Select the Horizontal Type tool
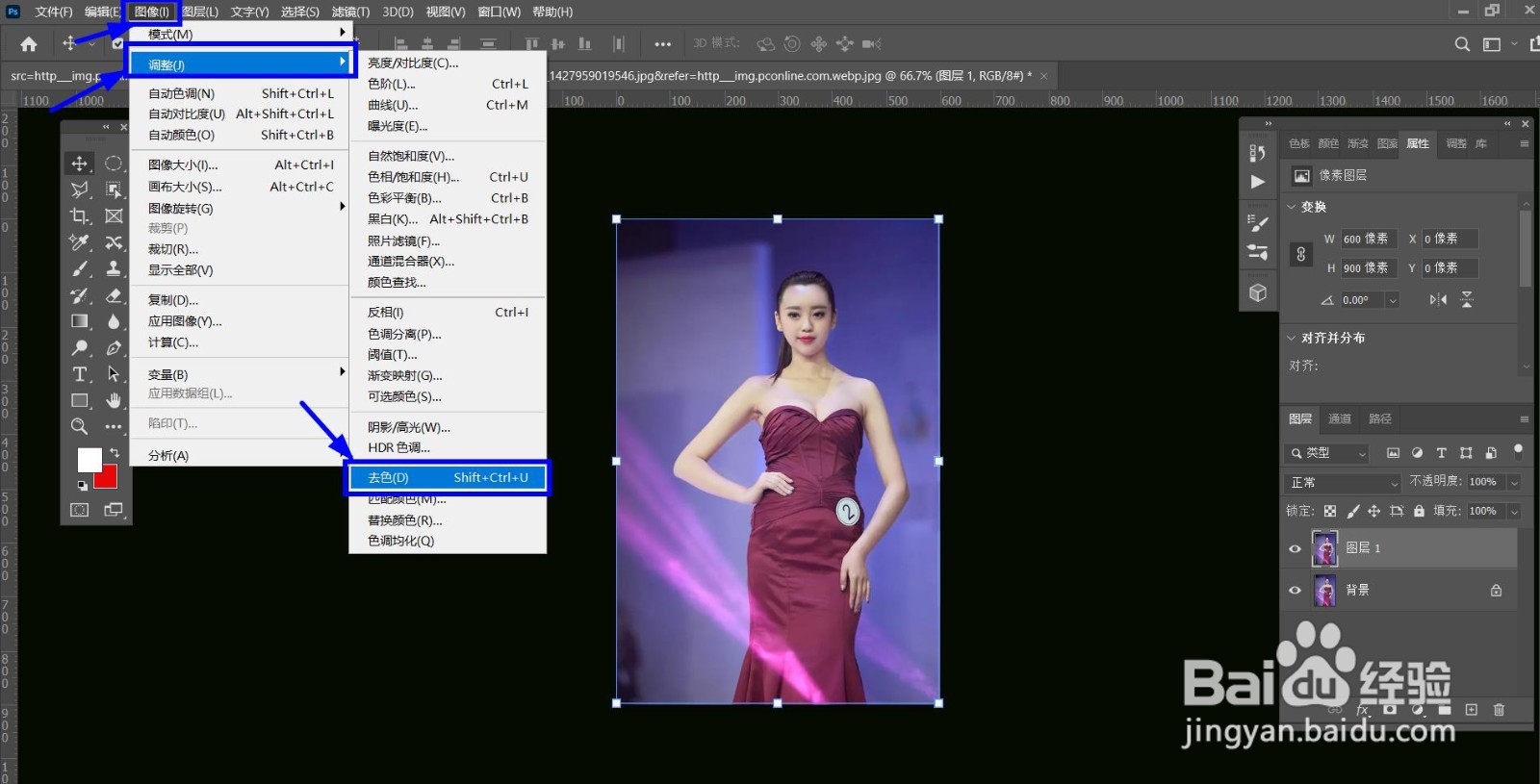 pyautogui.click(x=80, y=374)
